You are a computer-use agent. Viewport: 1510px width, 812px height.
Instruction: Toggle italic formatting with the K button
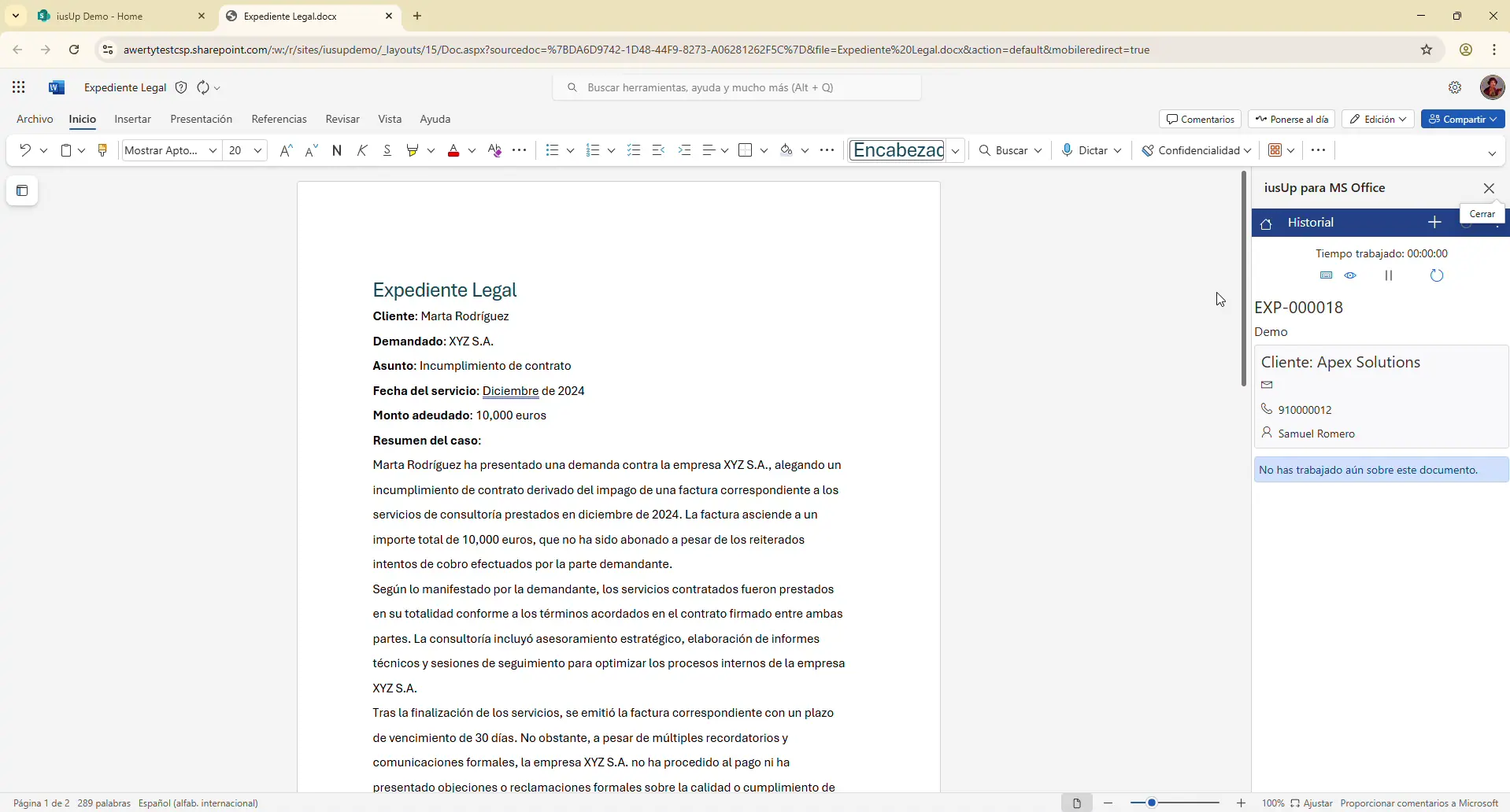pyautogui.click(x=362, y=150)
